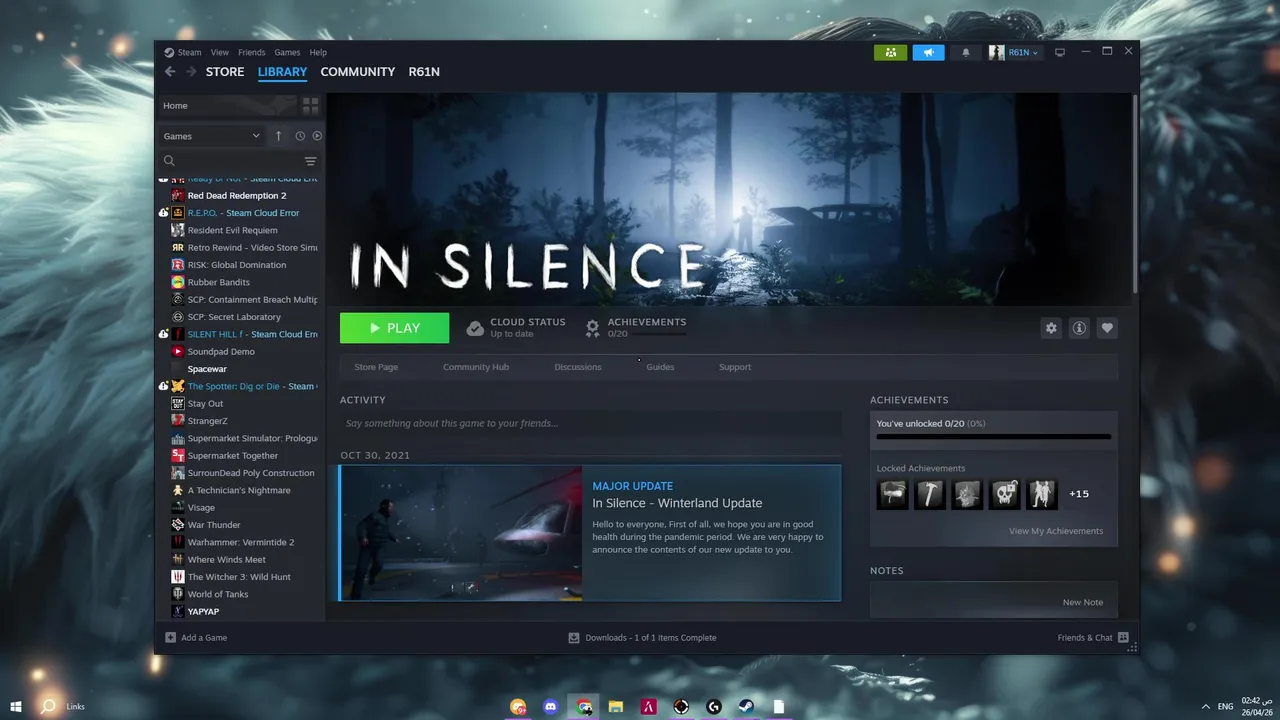1280x720 pixels.
Task: Open the Discussions link
Action: click(x=578, y=367)
